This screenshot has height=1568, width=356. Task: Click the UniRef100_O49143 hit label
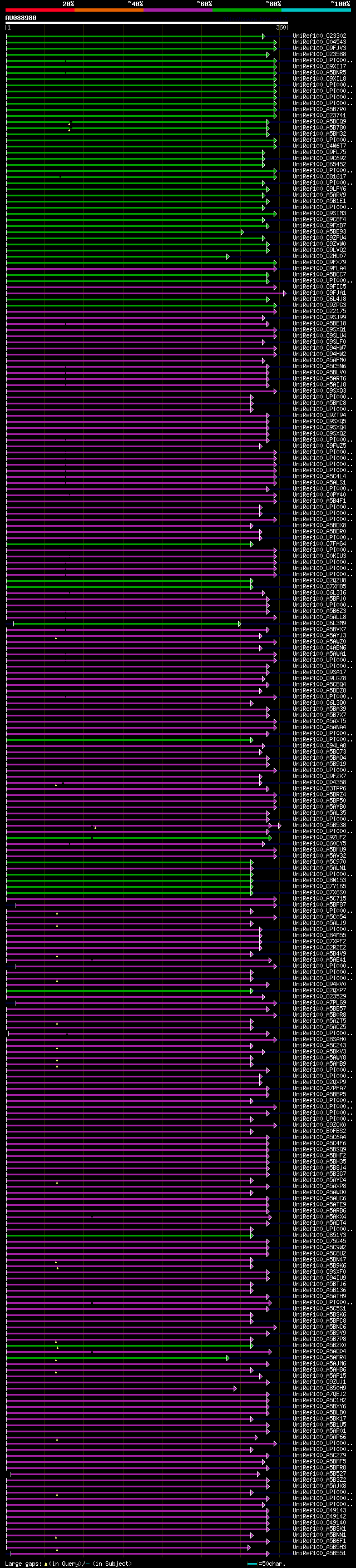tap(319, 1511)
